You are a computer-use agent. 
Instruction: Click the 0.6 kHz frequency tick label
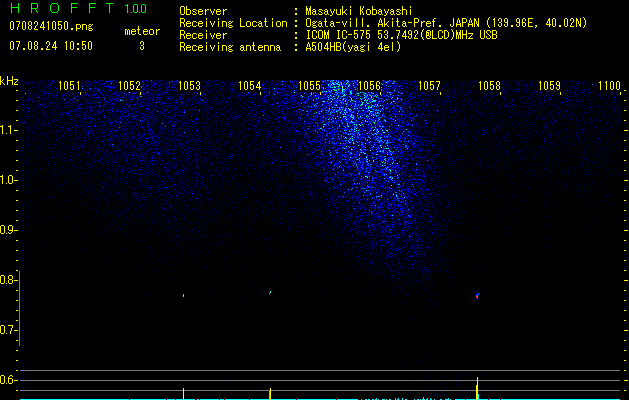(7, 380)
